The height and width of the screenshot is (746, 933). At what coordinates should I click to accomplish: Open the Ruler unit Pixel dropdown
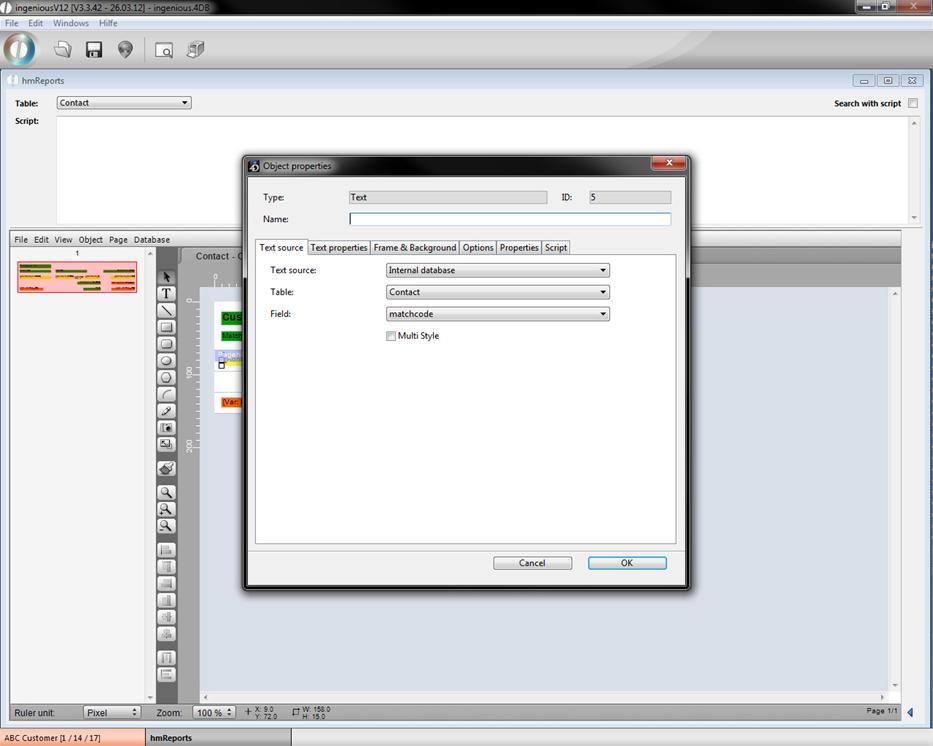(112, 712)
